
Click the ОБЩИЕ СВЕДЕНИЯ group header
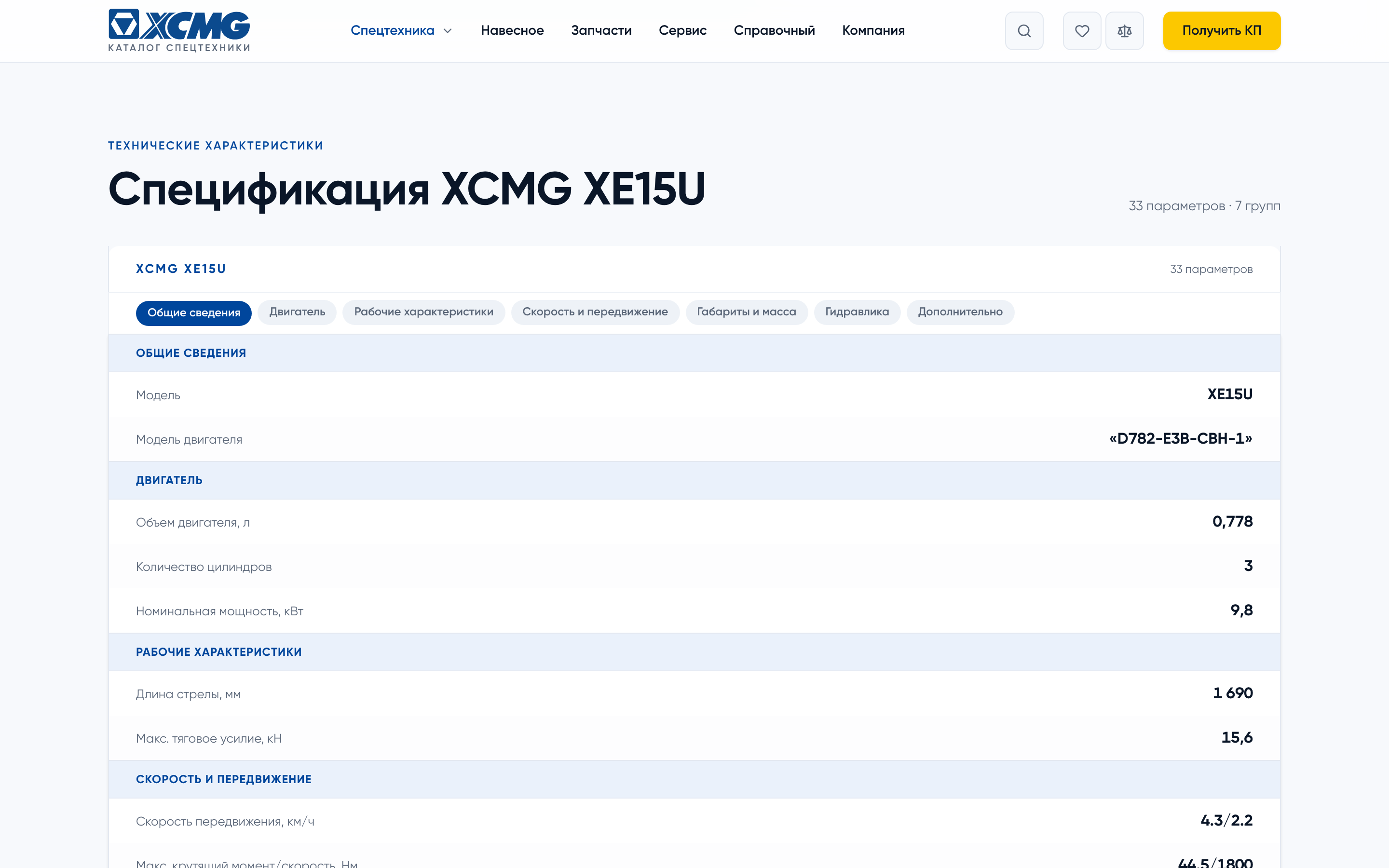click(694, 353)
